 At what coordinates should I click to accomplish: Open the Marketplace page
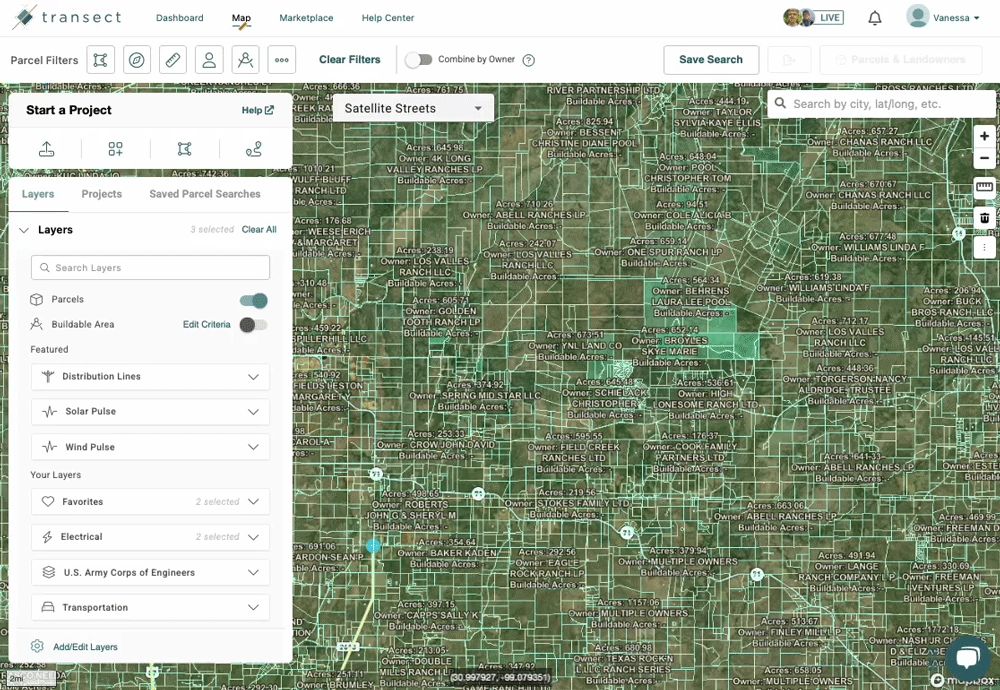point(306,18)
